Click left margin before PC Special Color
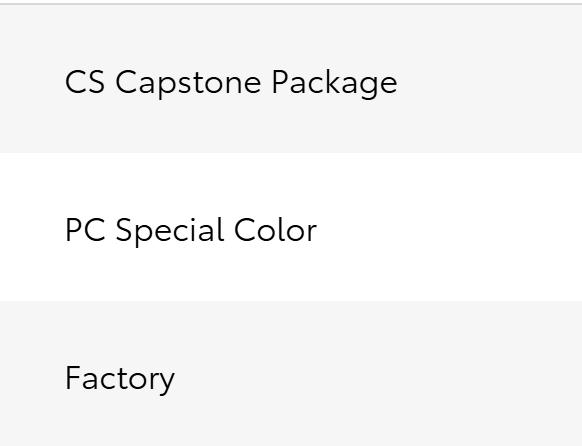Image resolution: width=582 pixels, height=446 pixels. (x=32, y=230)
